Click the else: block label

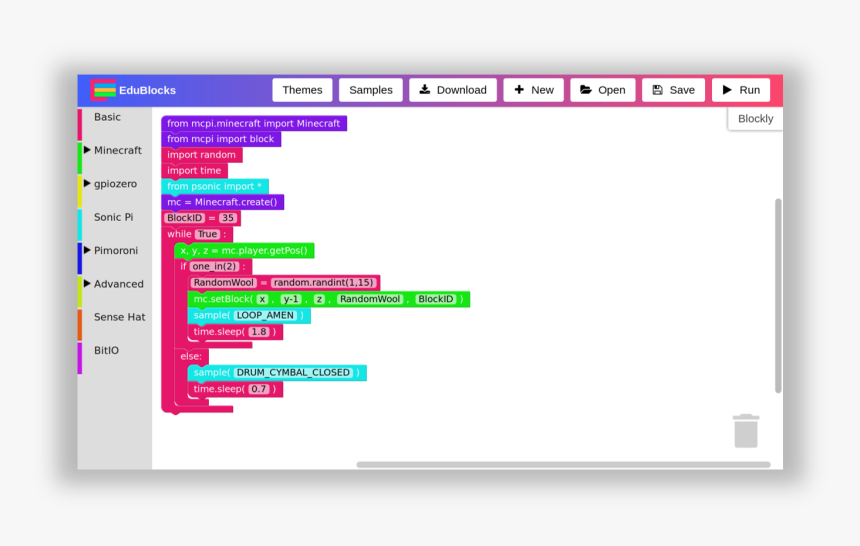point(191,356)
